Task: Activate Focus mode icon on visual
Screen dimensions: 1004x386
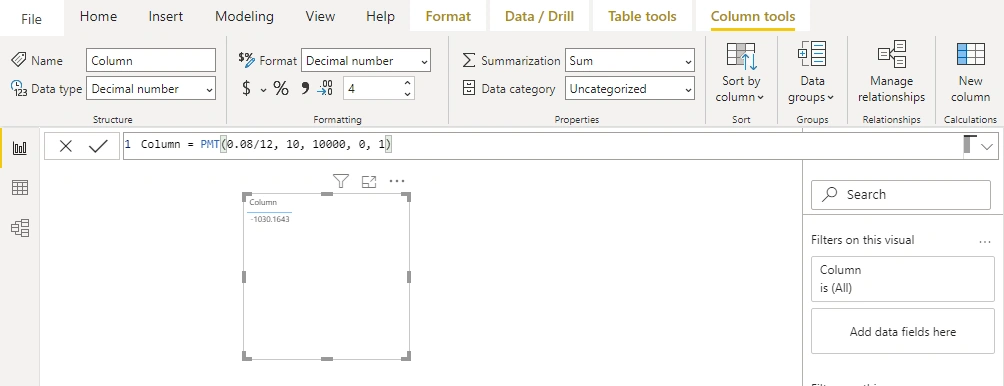Action: click(x=369, y=182)
